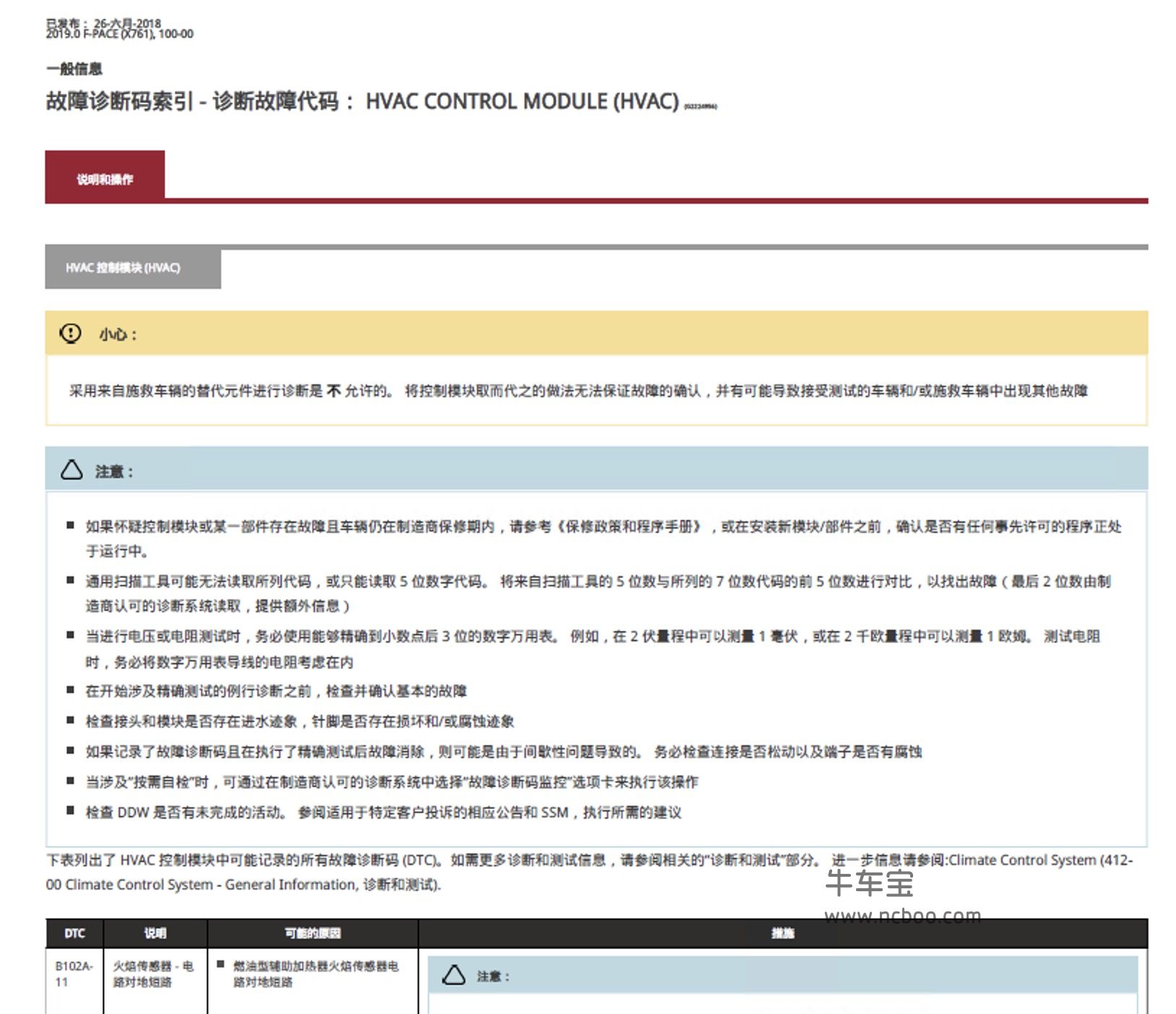Viewport: 1176px width, 1014px height.
Task: Click the 说明 column header
Action: click(155, 933)
